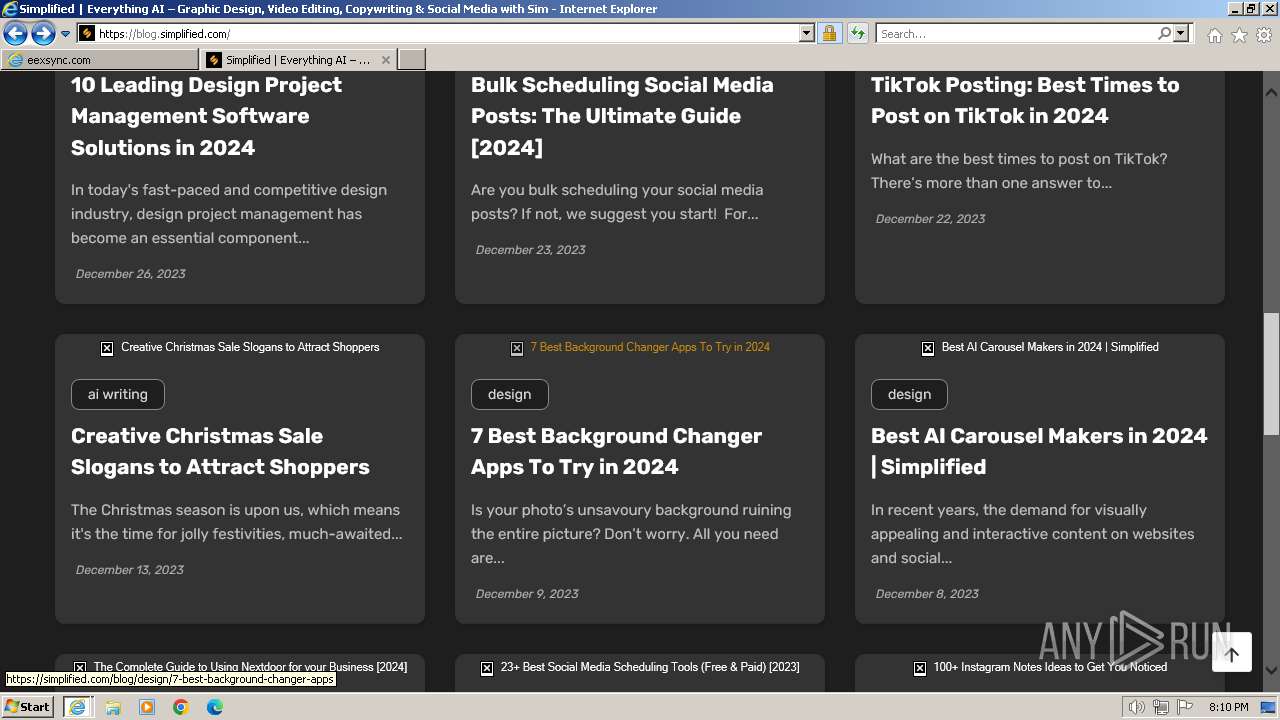
Task: Click the December 8, 2023 date
Action: point(927,594)
